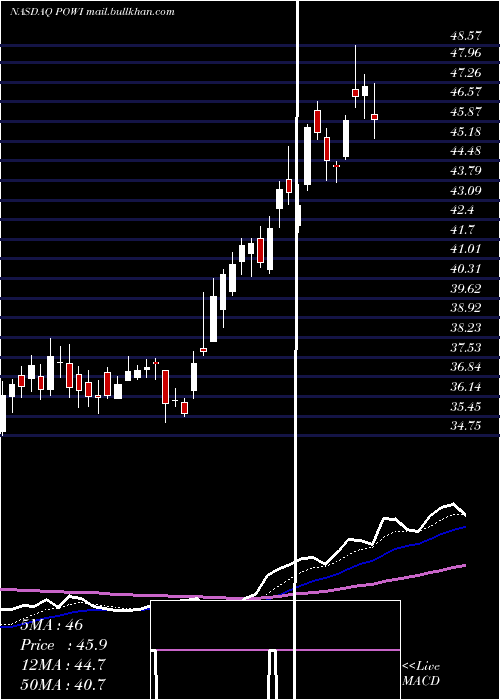Image resolution: width=500 pixels, height=700 pixels.
Task: Click the 5MA : 46 reading
Action: (x=52, y=625)
